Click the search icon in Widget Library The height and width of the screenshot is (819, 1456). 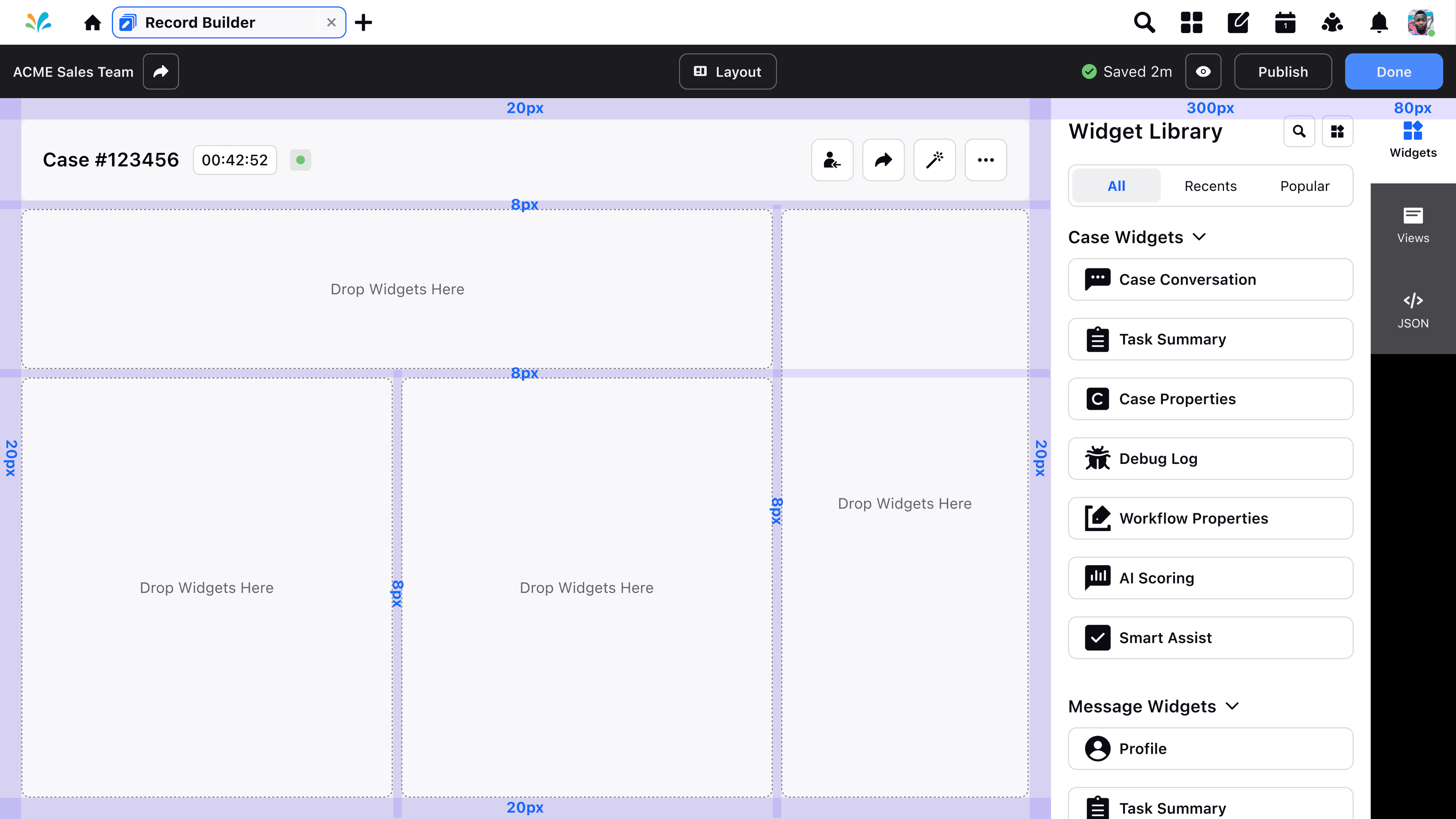pos(1299,132)
